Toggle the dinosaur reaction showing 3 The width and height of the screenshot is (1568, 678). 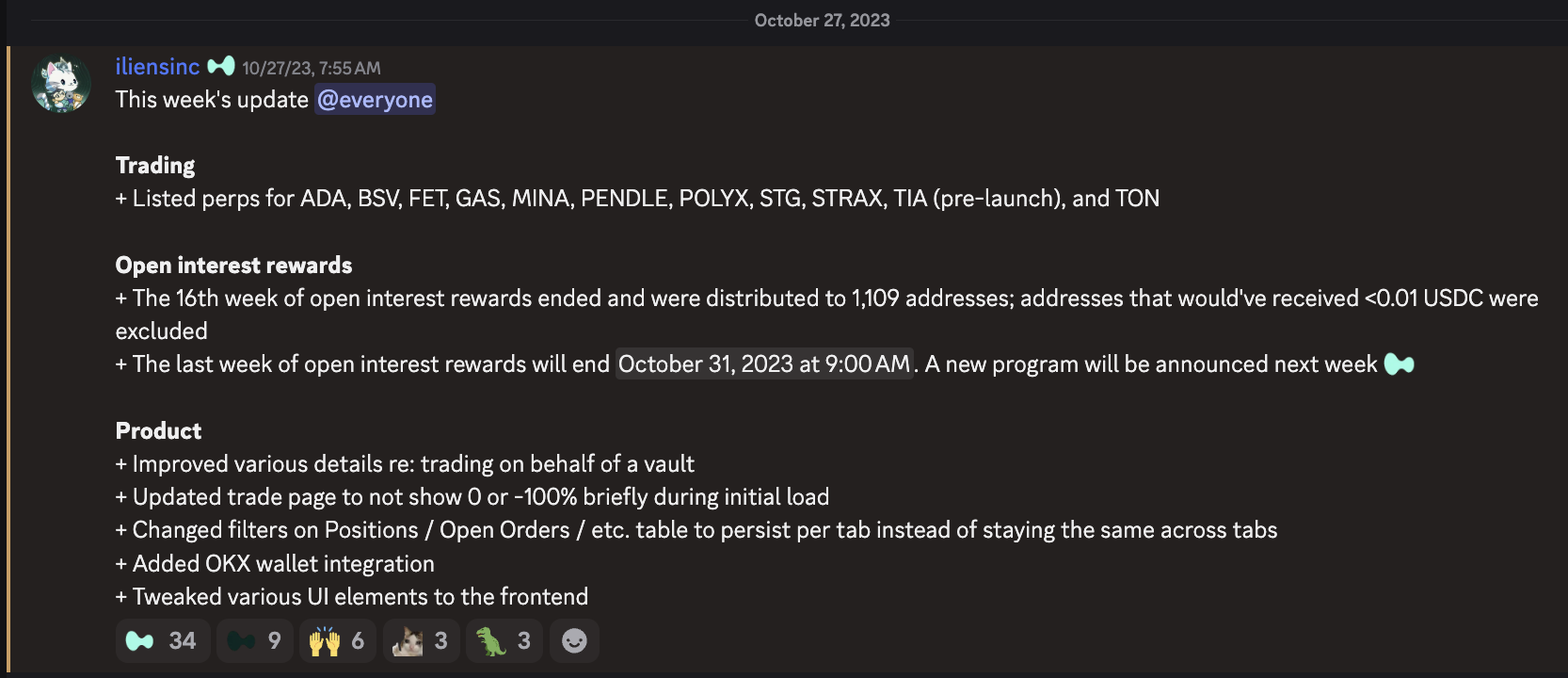pos(504,640)
